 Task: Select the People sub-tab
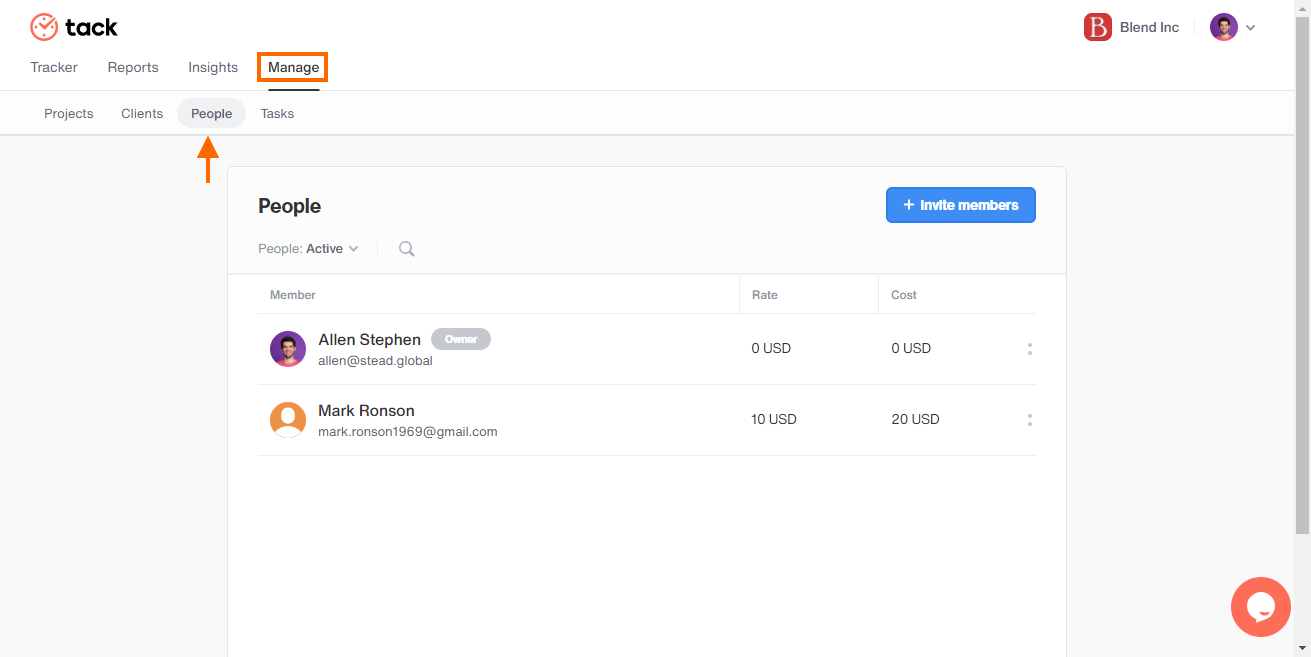(x=212, y=114)
